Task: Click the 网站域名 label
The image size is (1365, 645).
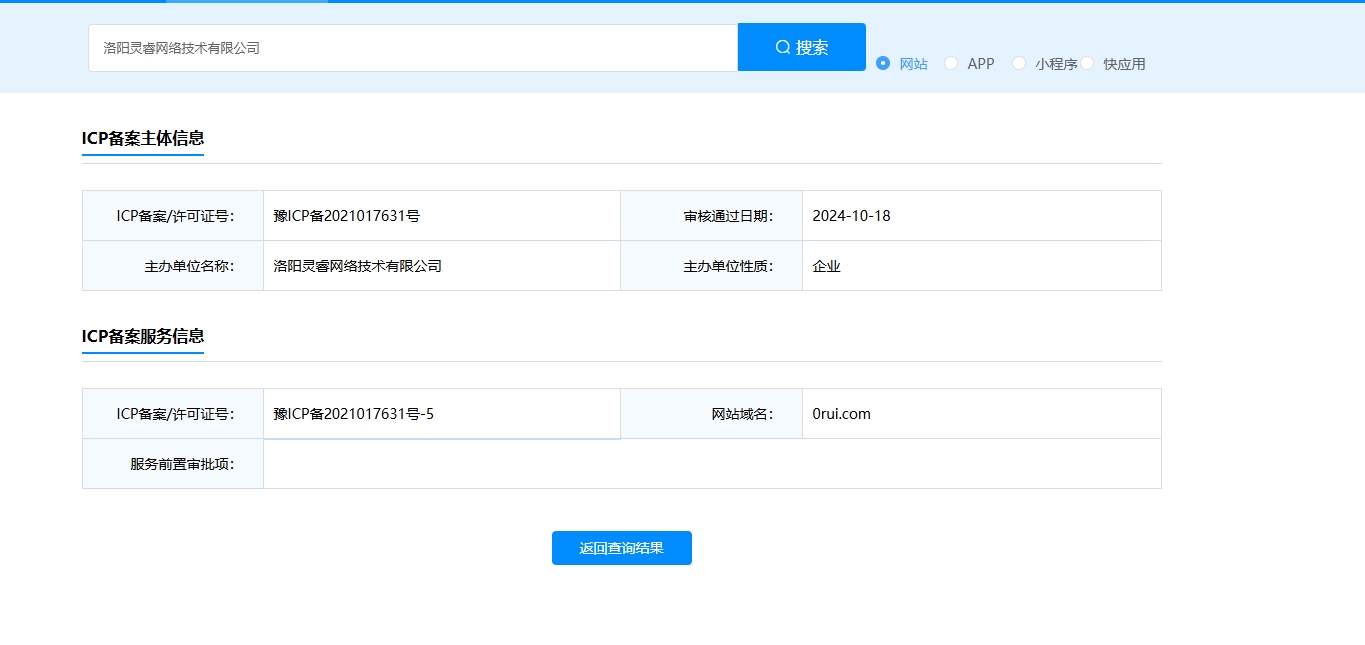Action: (x=742, y=414)
